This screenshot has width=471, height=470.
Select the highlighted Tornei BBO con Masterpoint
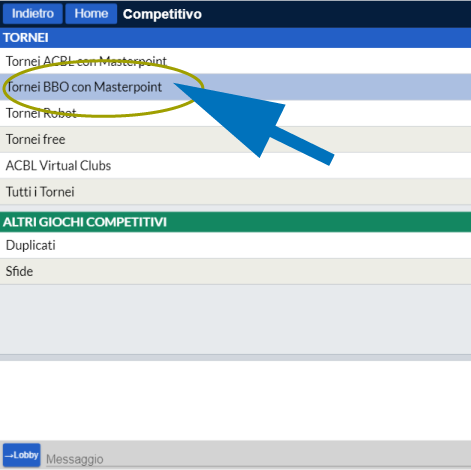tap(235, 87)
